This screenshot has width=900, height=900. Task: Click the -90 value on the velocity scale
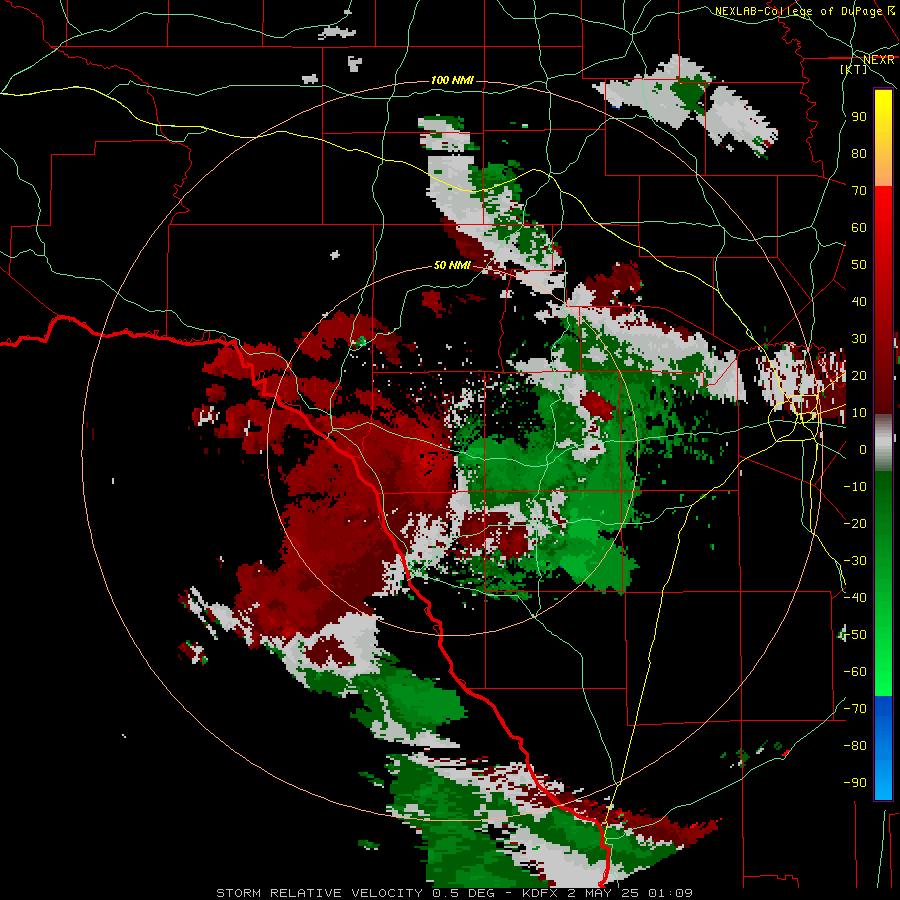[x=855, y=783]
